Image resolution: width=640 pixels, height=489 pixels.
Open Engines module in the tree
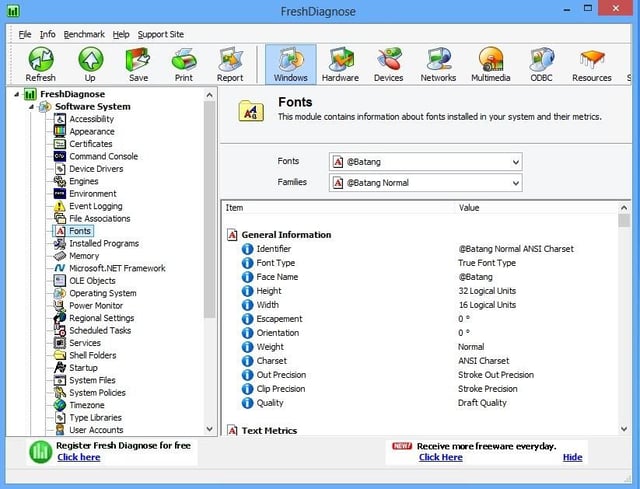click(84, 181)
